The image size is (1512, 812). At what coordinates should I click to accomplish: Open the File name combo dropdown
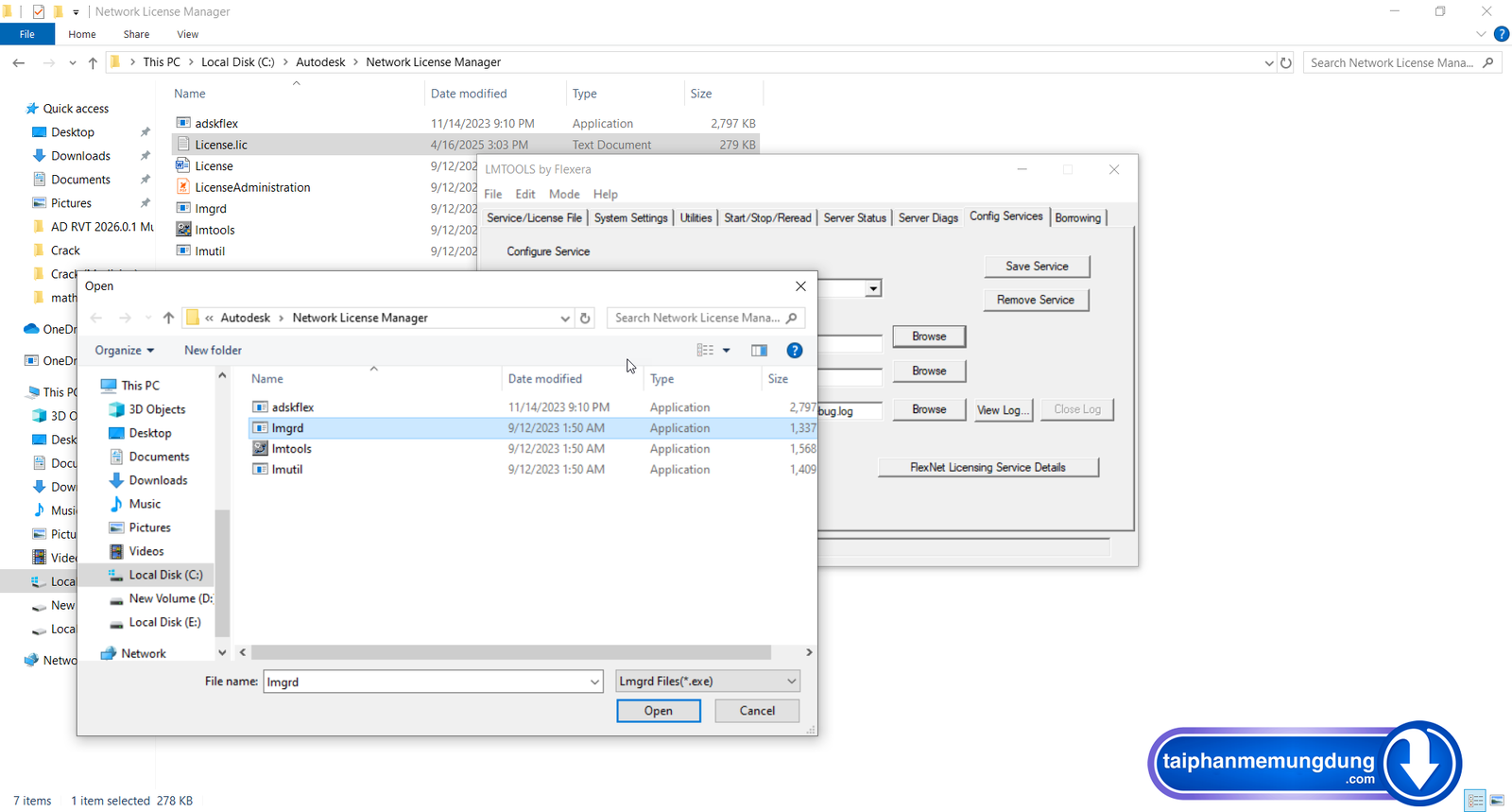click(594, 682)
